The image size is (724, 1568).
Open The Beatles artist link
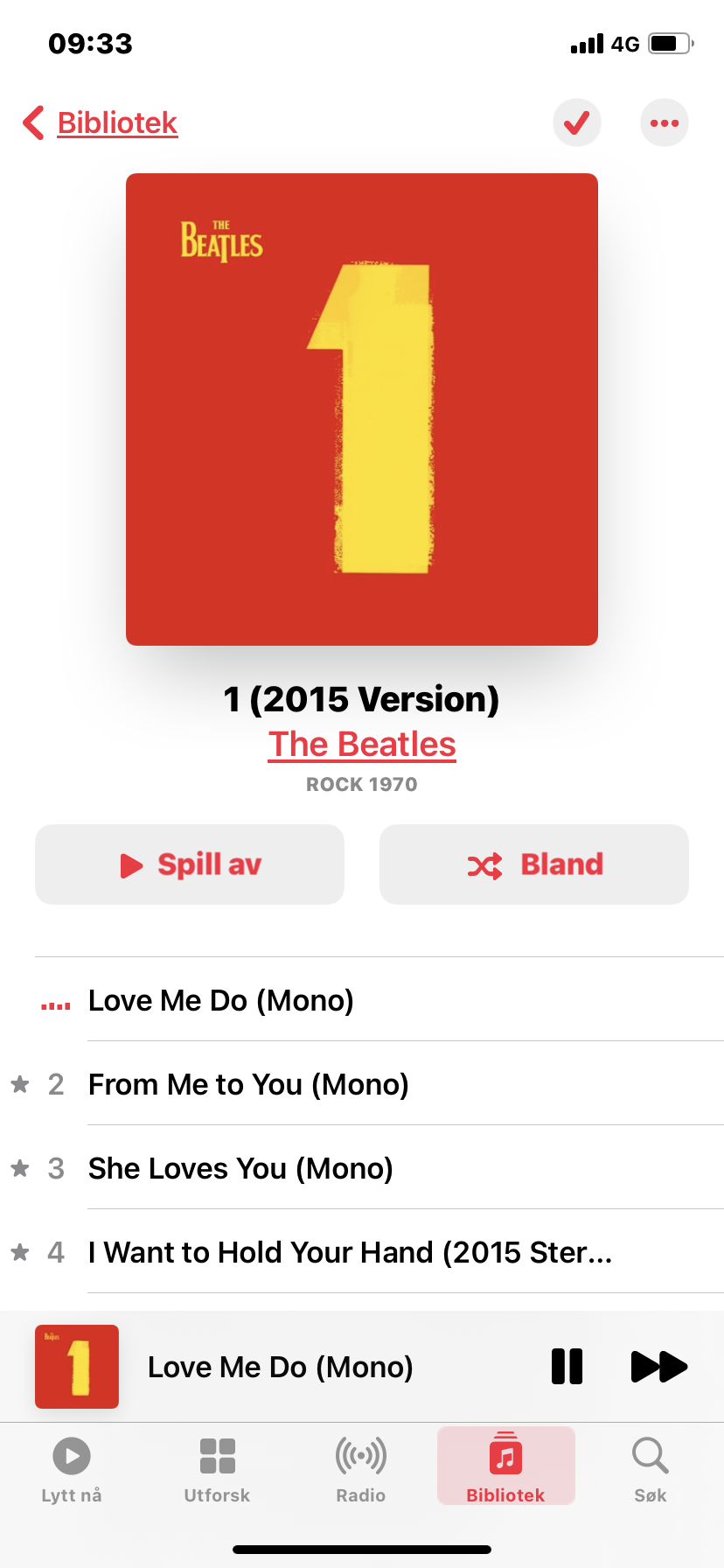tap(362, 744)
